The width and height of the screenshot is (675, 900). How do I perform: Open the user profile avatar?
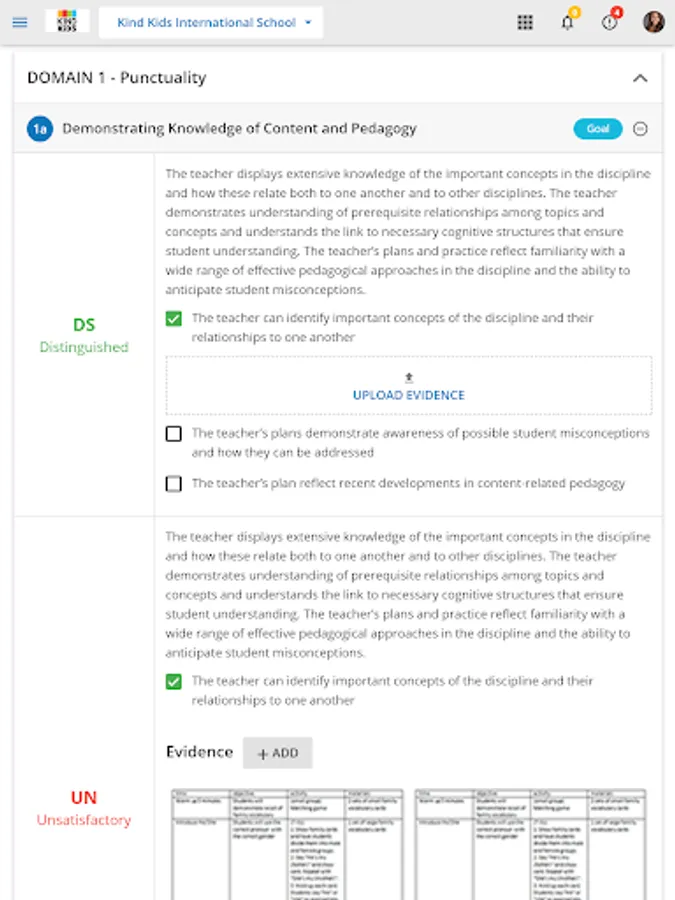click(x=653, y=22)
